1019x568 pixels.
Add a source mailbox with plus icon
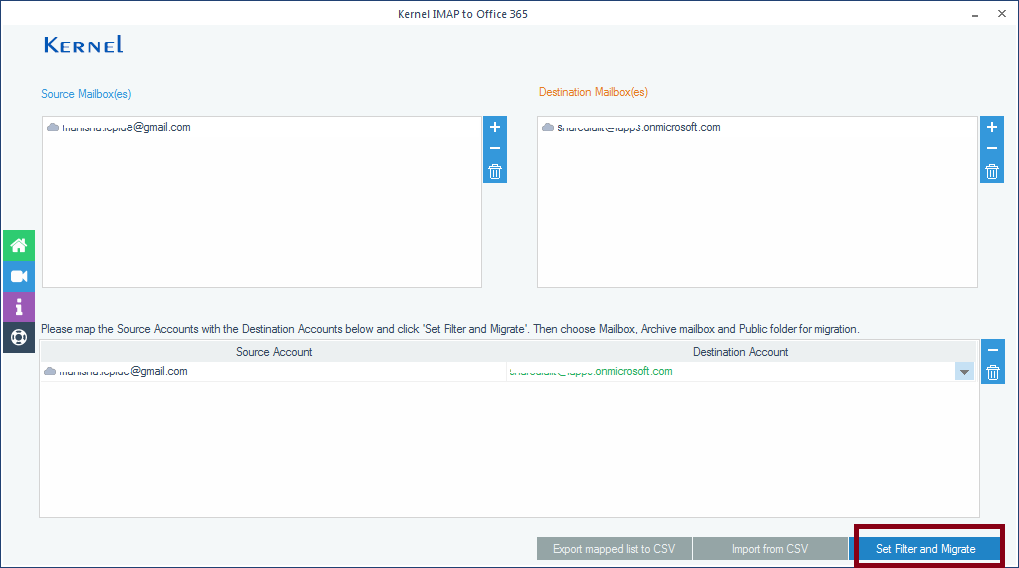[495, 128]
